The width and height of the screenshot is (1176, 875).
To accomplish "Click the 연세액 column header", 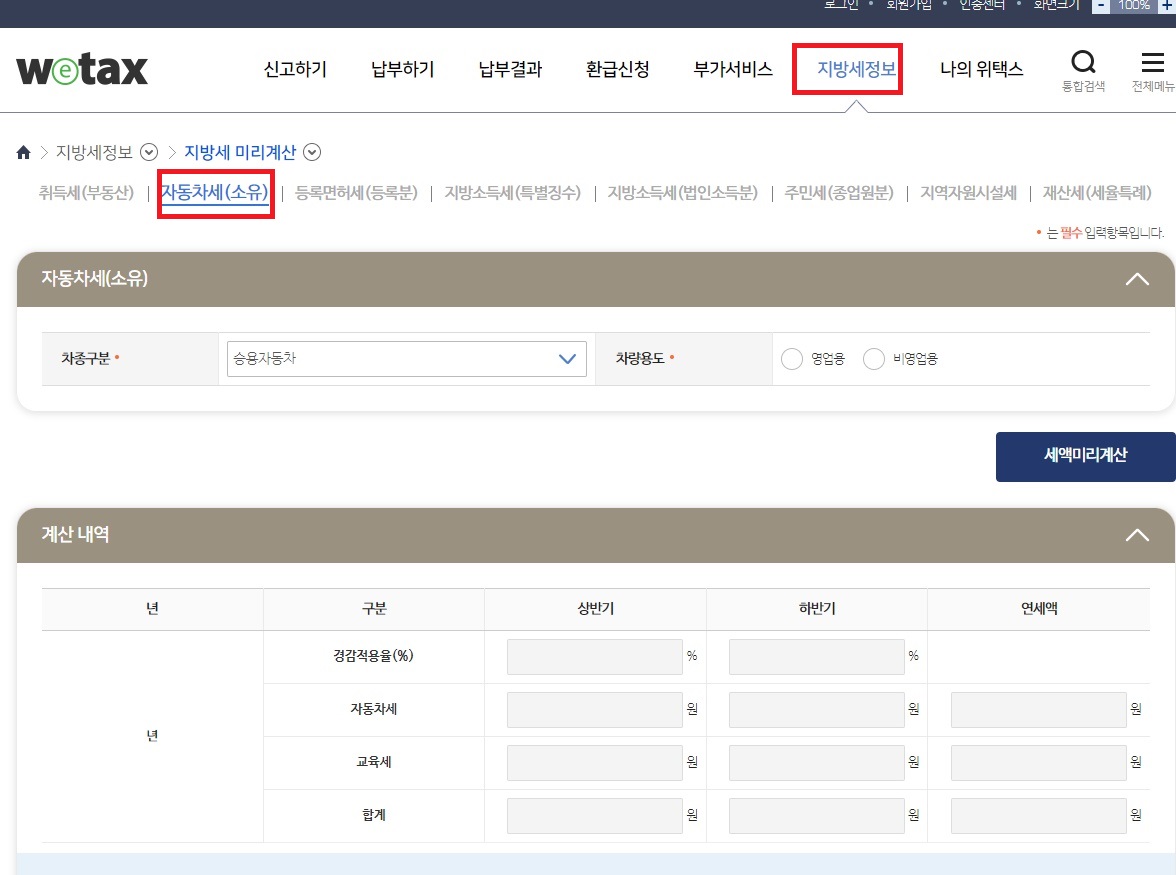I will click(1039, 609).
